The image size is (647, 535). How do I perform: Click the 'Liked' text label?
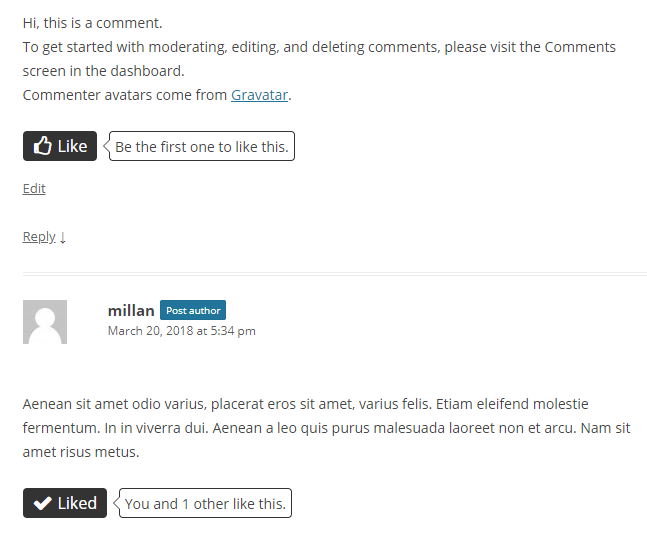77,503
